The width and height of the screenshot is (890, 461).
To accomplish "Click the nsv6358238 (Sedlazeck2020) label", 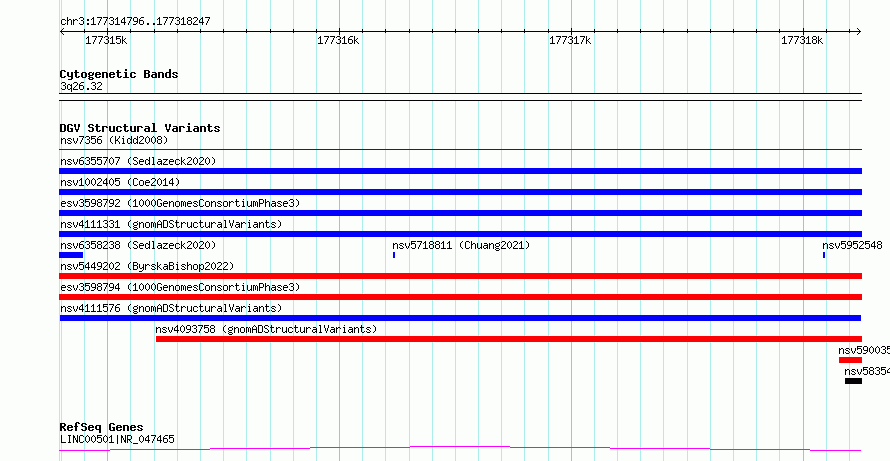I will pyautogui.click(x=138, y=245).
